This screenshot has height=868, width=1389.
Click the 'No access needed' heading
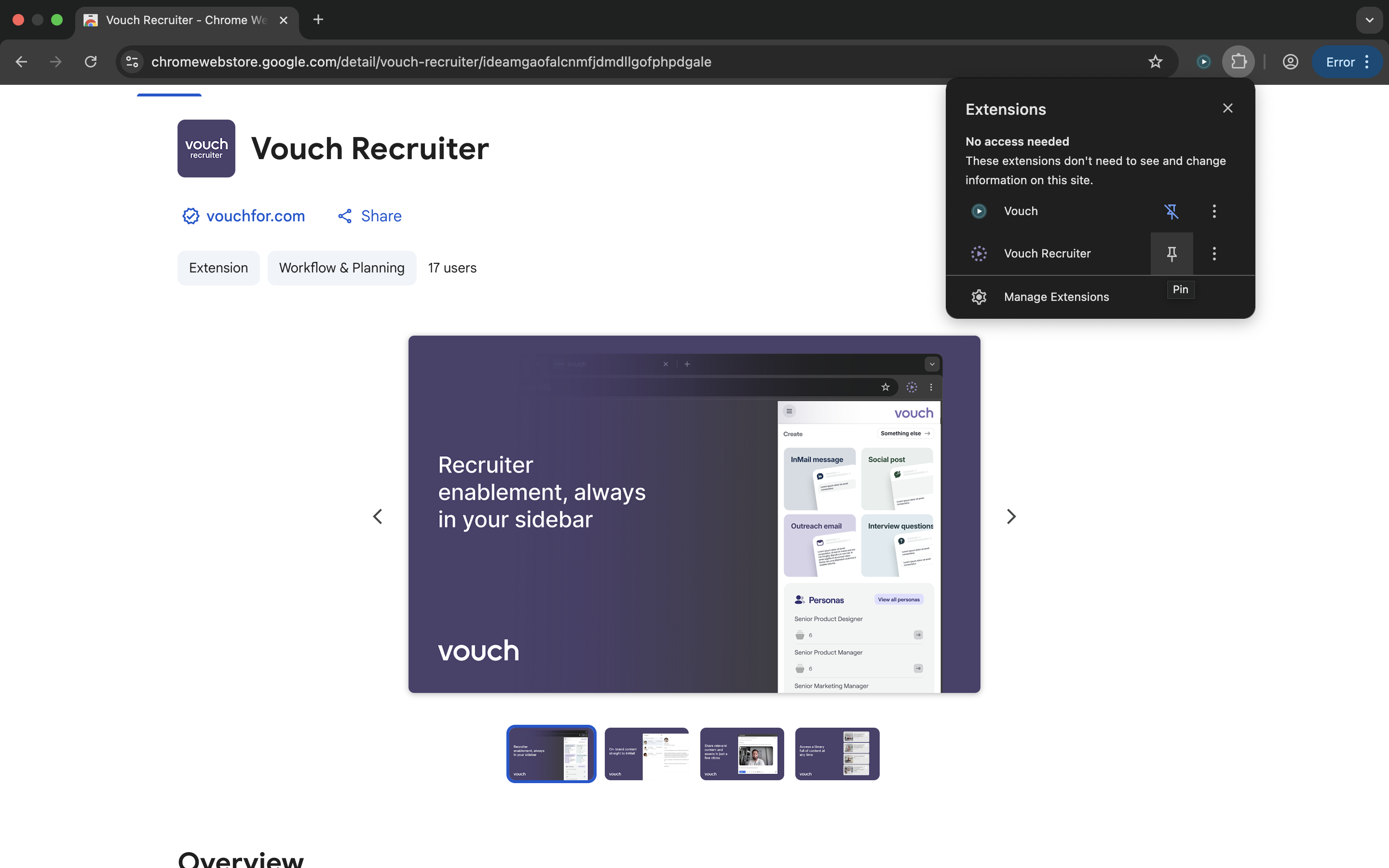pos(1017,141)
